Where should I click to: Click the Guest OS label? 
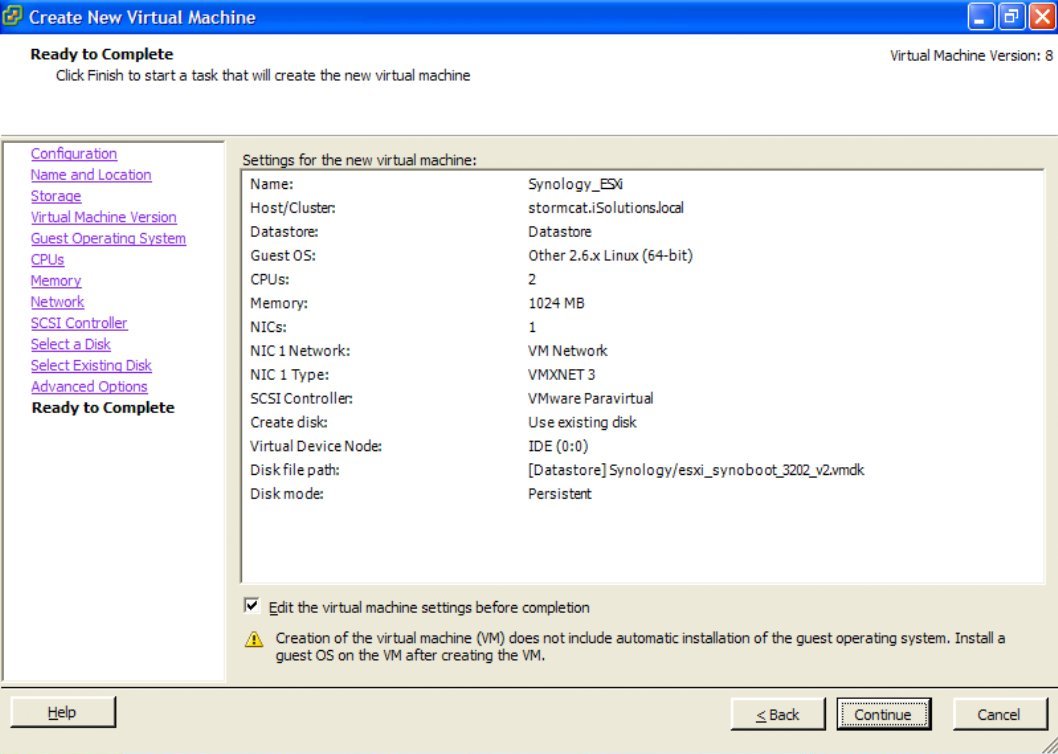pos(283,255)
